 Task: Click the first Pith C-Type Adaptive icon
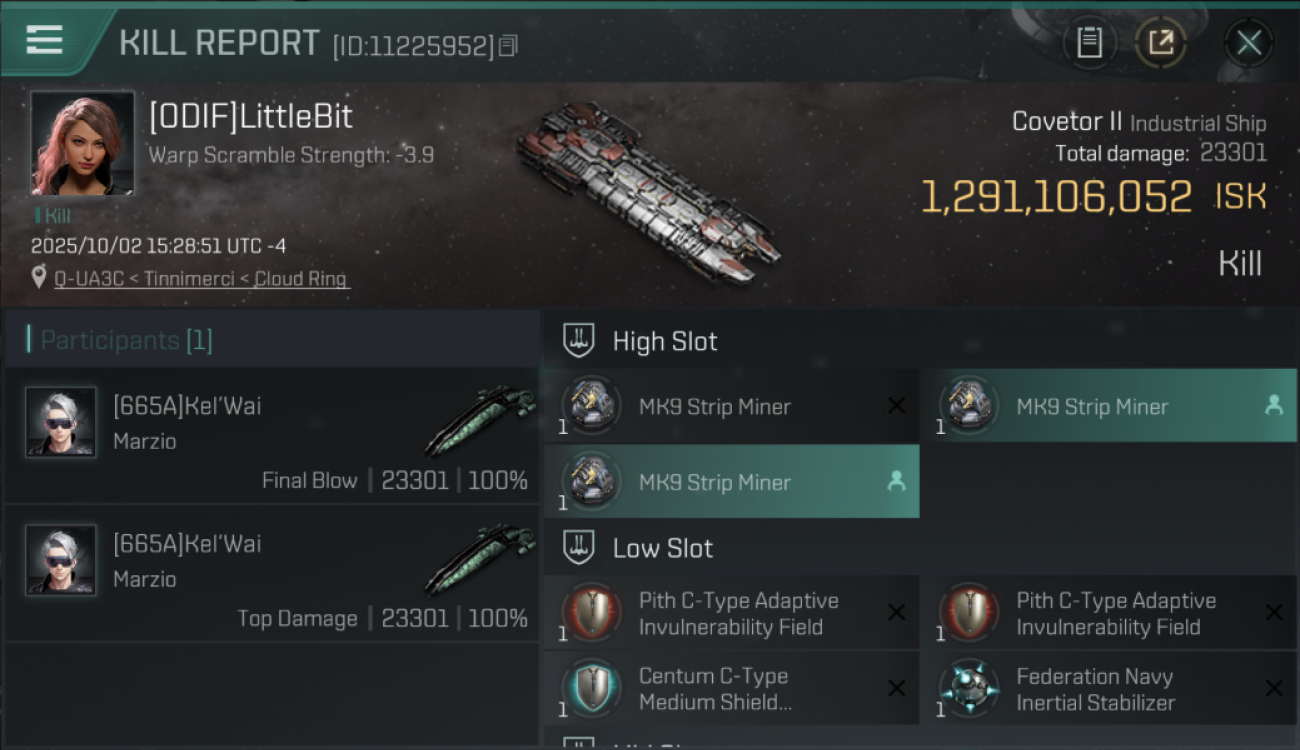(x=591, y=613)
